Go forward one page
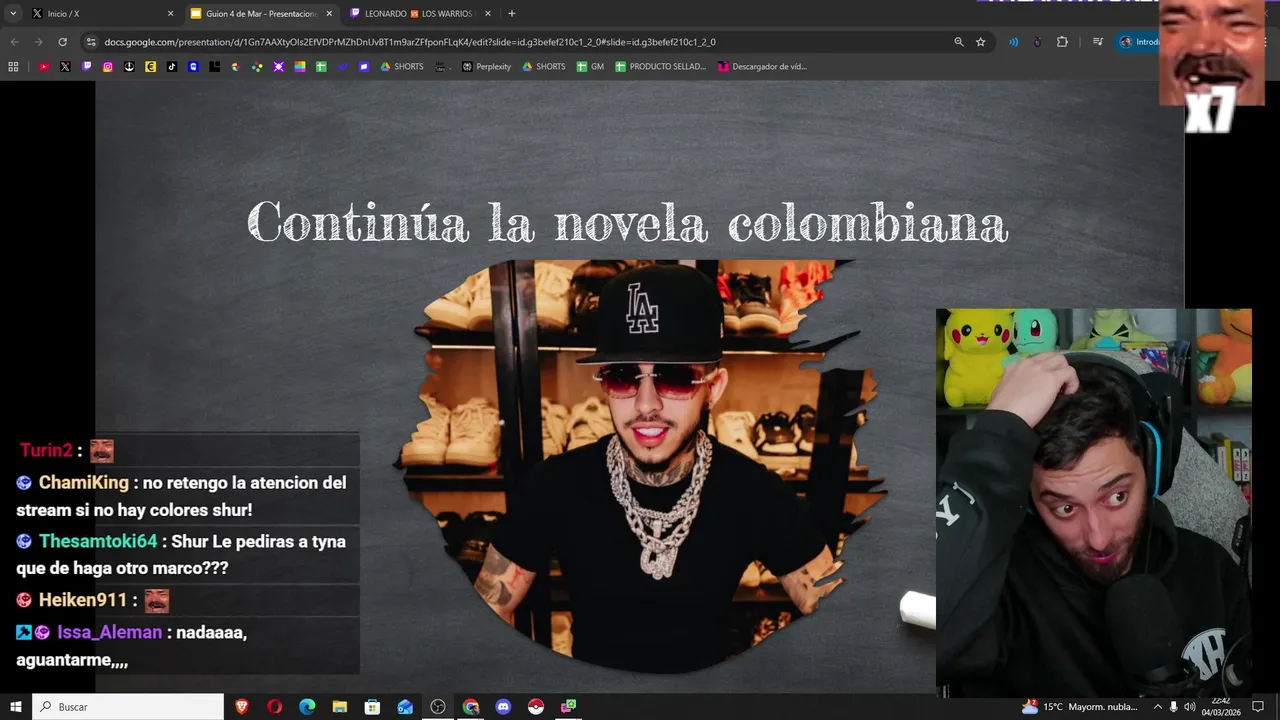Image resolution: width=1280 pixels, height=720 pixels. [38, 42]
